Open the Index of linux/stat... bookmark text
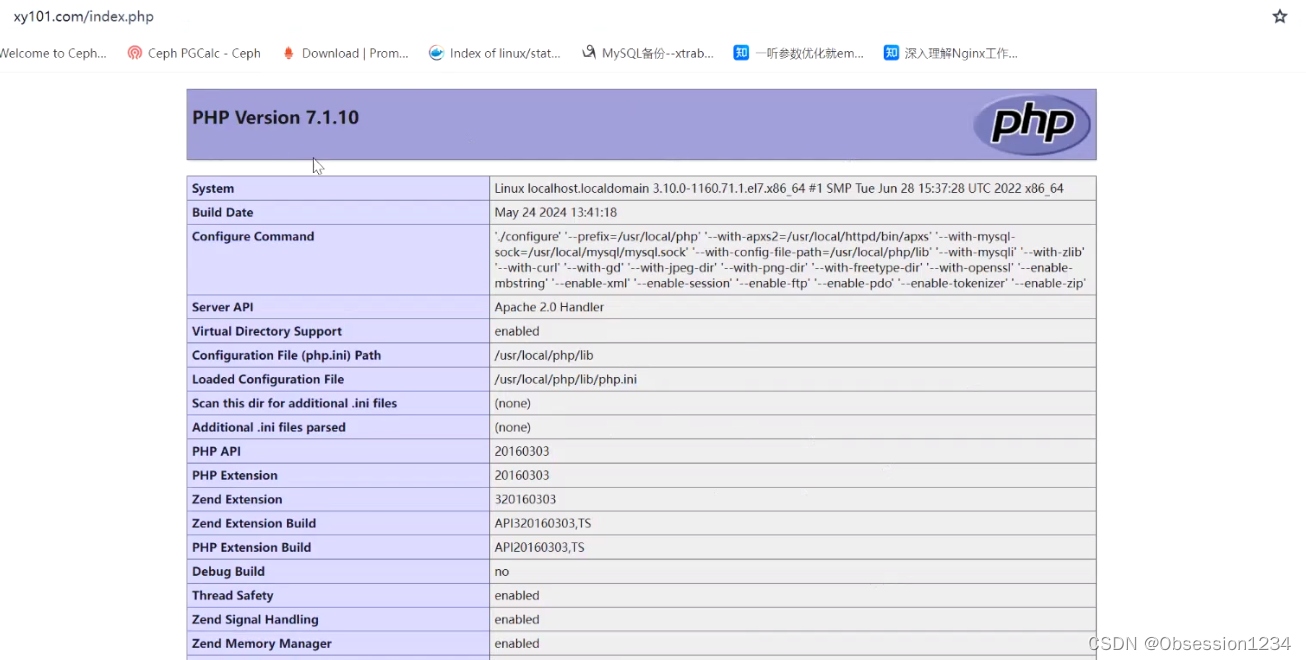 coord(505,54)
